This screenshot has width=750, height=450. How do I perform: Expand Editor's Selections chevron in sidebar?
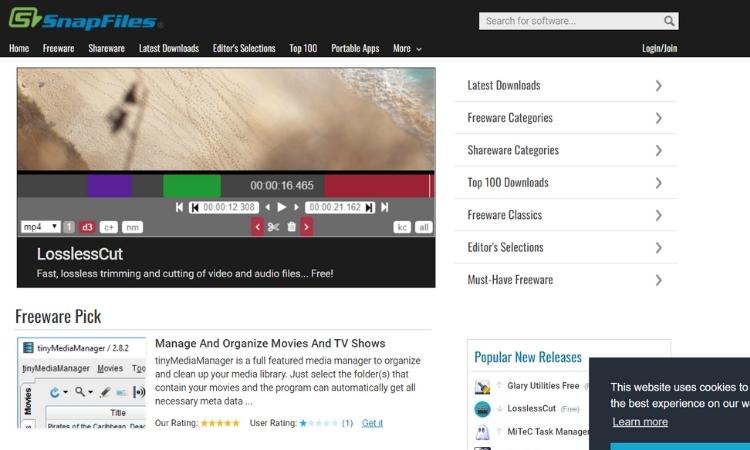pyautogui.click(x=659, y=248)
